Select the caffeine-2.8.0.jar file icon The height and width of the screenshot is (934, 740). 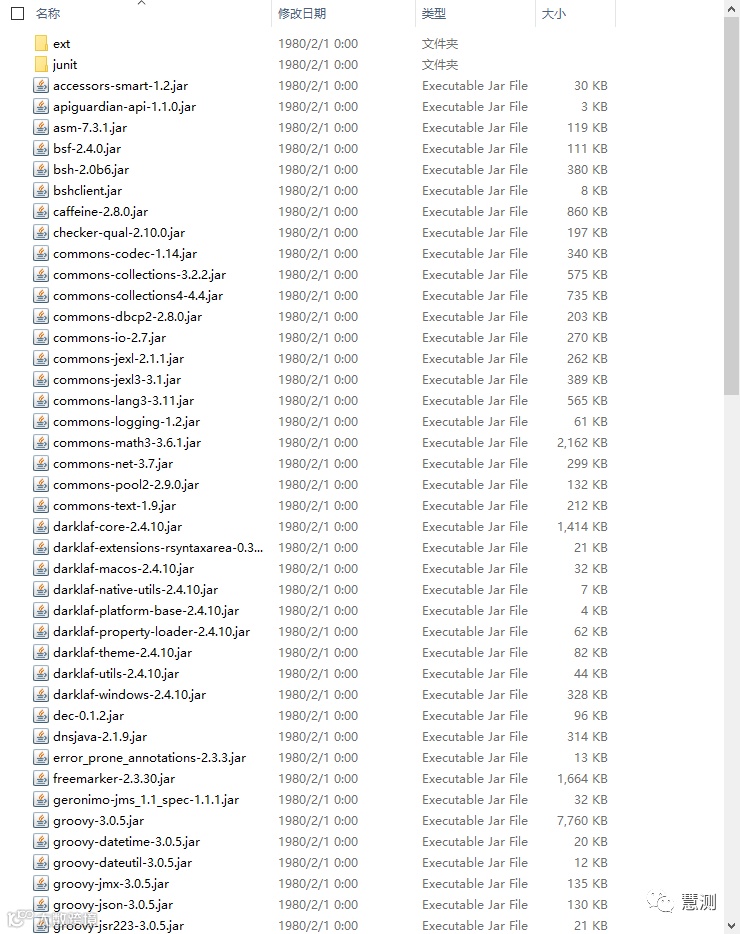[41, 211]
